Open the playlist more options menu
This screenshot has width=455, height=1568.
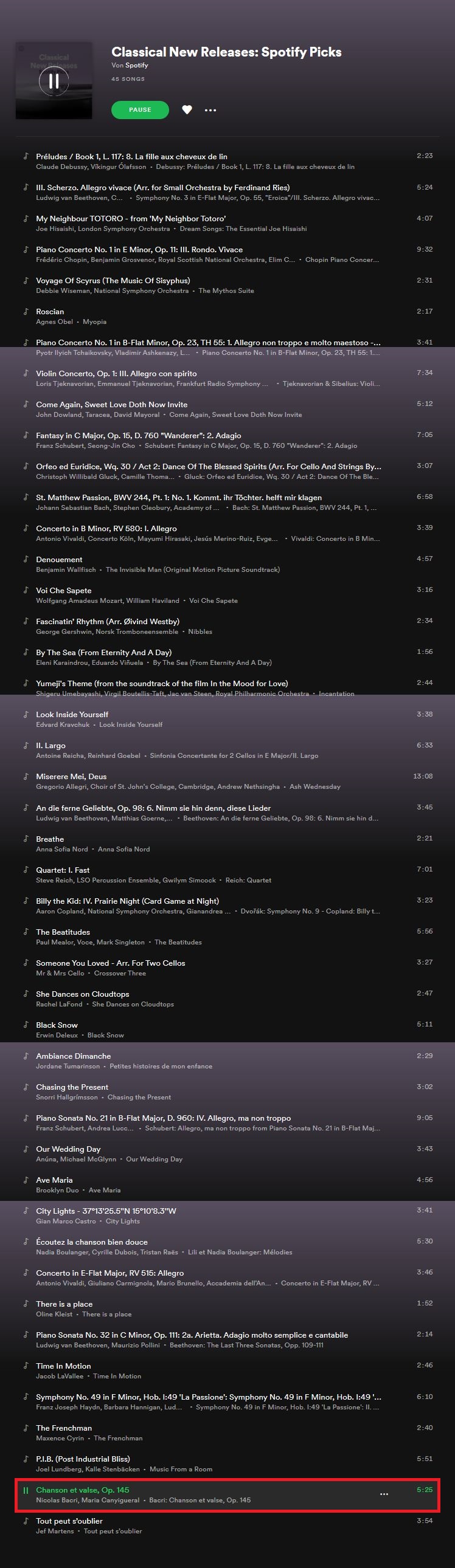[x=210, y=110]
